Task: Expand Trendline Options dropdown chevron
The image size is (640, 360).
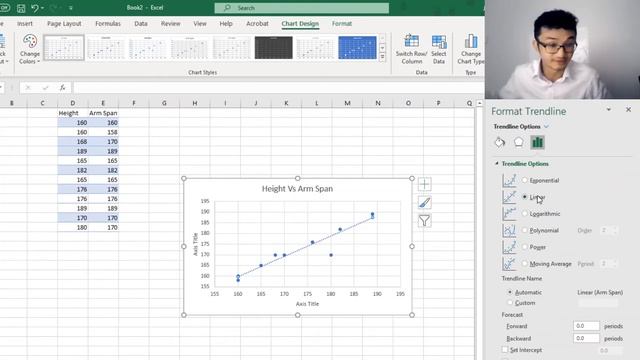Action: coord(546,127)
